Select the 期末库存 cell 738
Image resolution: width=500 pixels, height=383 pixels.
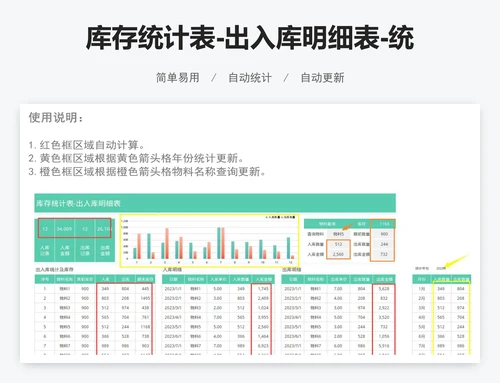coord(145,336)
